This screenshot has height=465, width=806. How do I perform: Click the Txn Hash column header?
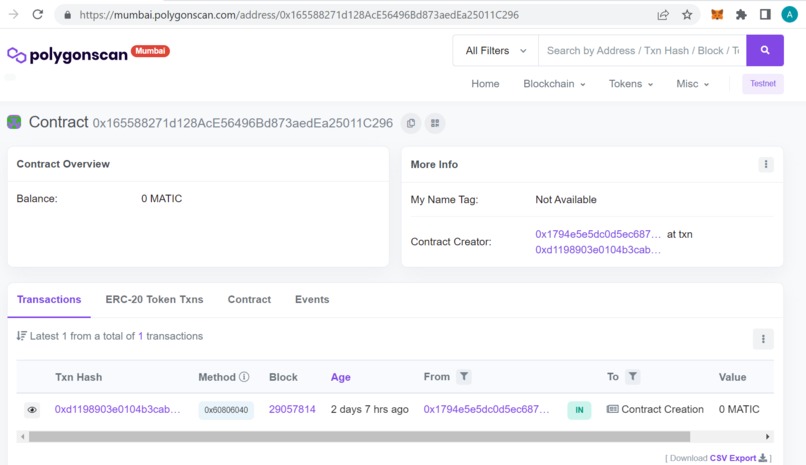tap(79, 377)
